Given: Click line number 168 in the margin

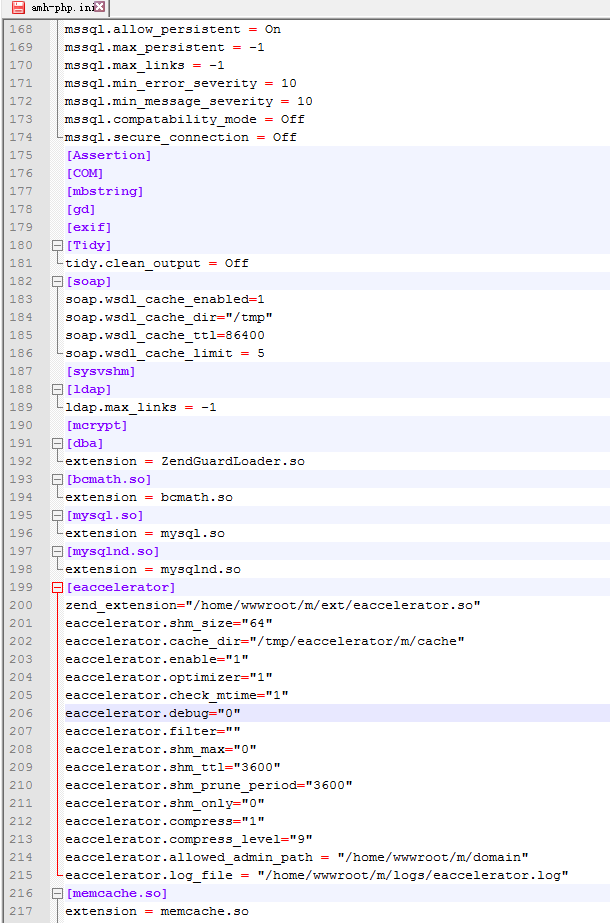Looking at the screenshot, I should pos(21,29).
